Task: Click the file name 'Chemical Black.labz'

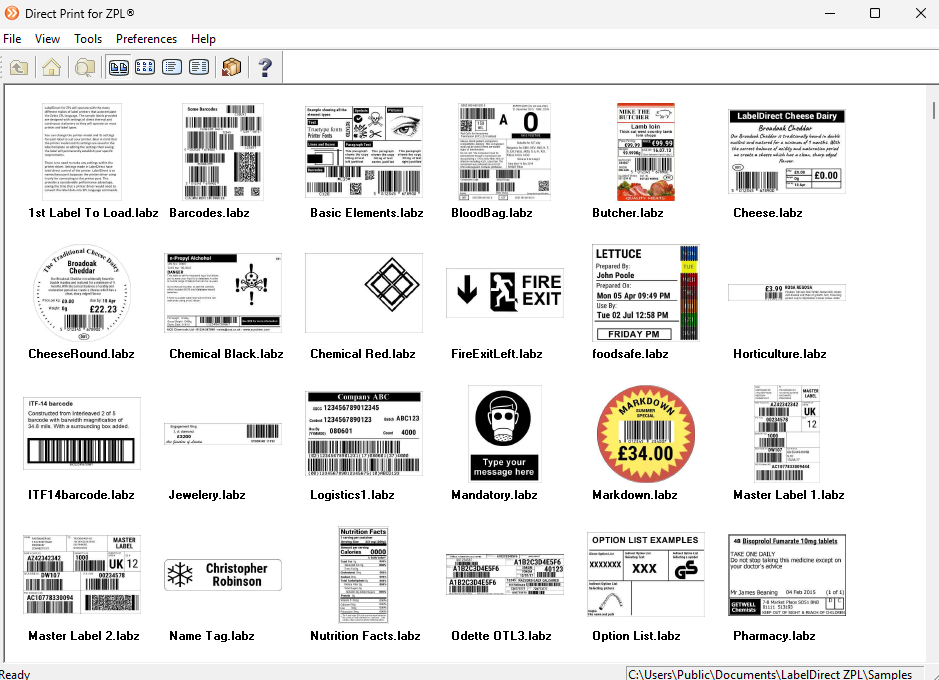Action: (x=226, y=354)
